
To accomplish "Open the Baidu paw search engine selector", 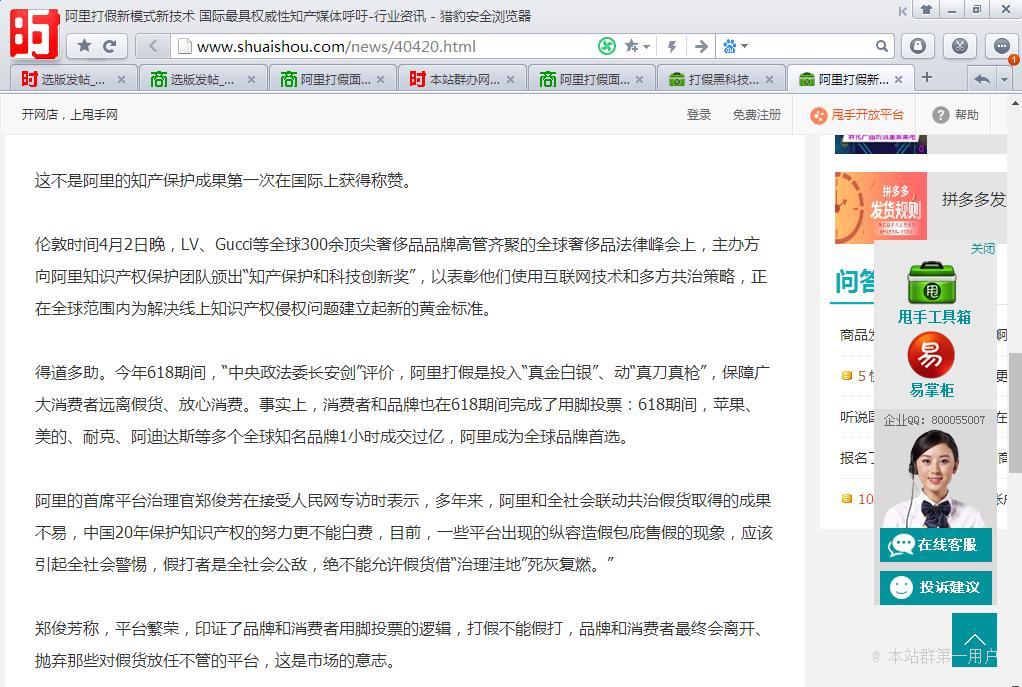I will coord(735,46).
